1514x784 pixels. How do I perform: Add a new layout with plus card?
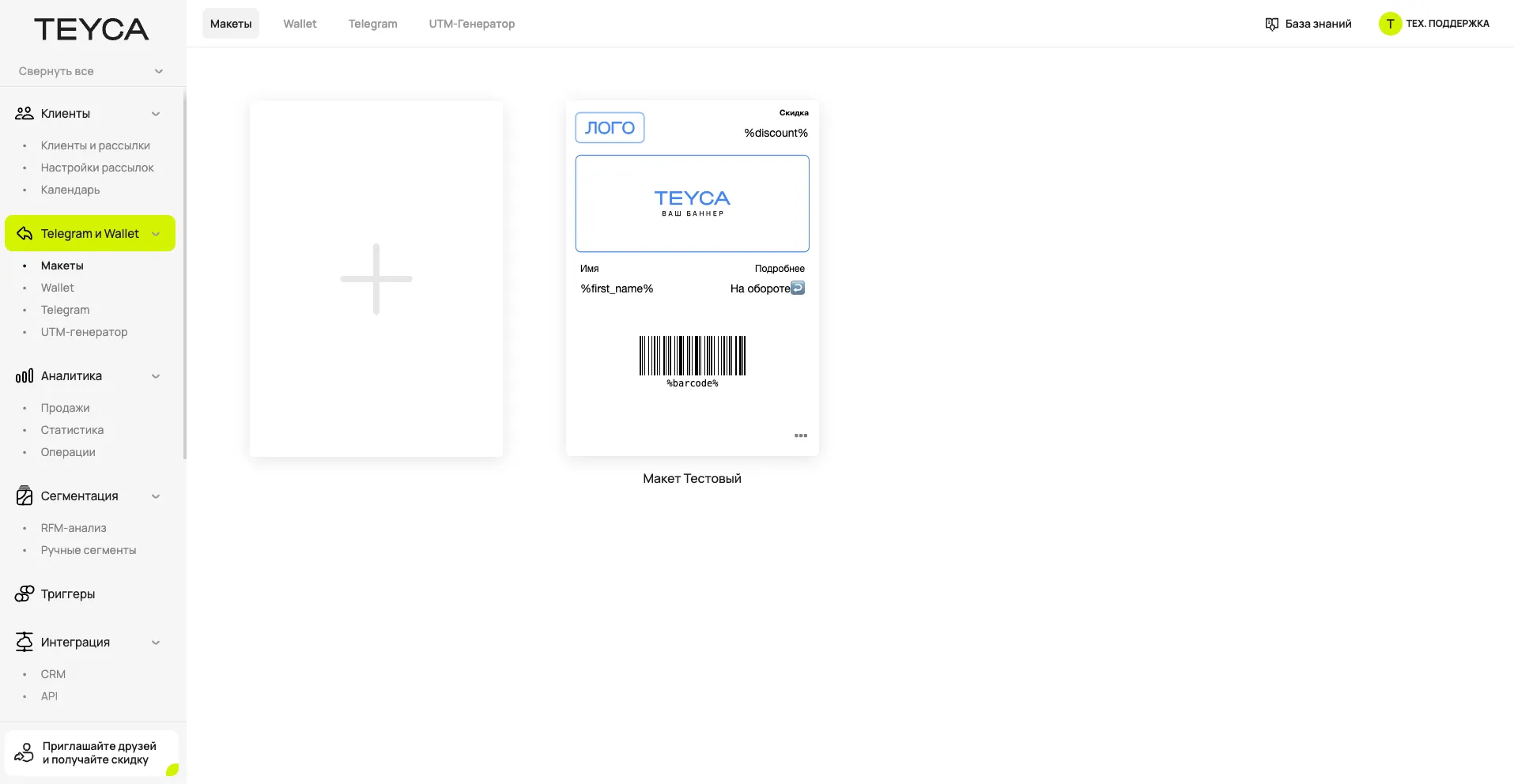click(x=376, y=278)
